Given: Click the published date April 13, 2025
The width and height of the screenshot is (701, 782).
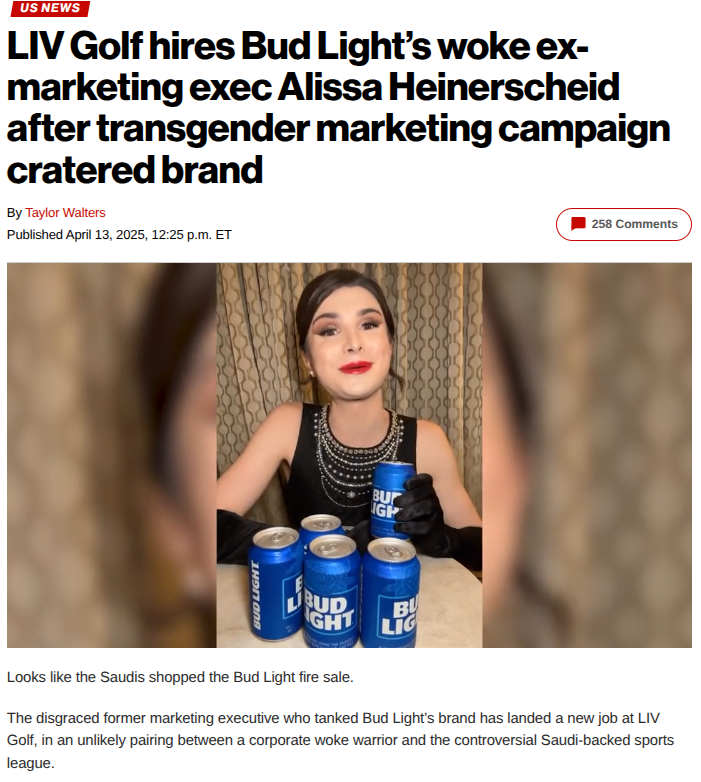Looking at the screenshot, I should click(x=106, y=234).
